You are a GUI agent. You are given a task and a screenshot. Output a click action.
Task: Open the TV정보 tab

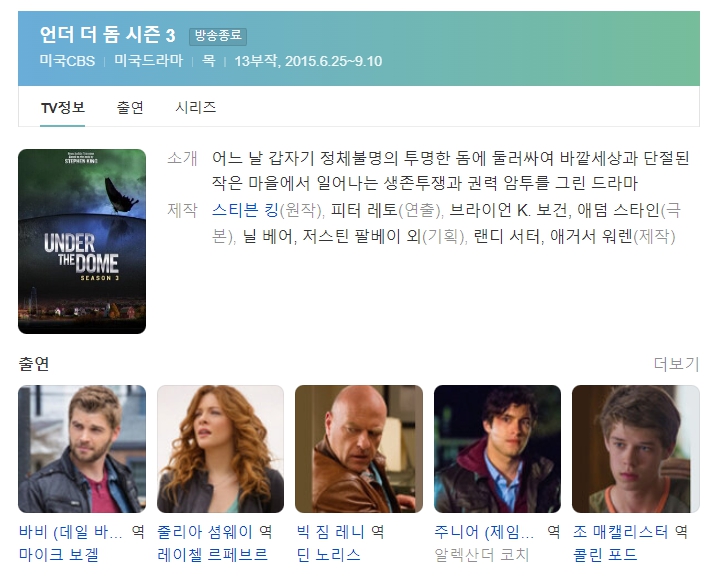tap(63, 108)
